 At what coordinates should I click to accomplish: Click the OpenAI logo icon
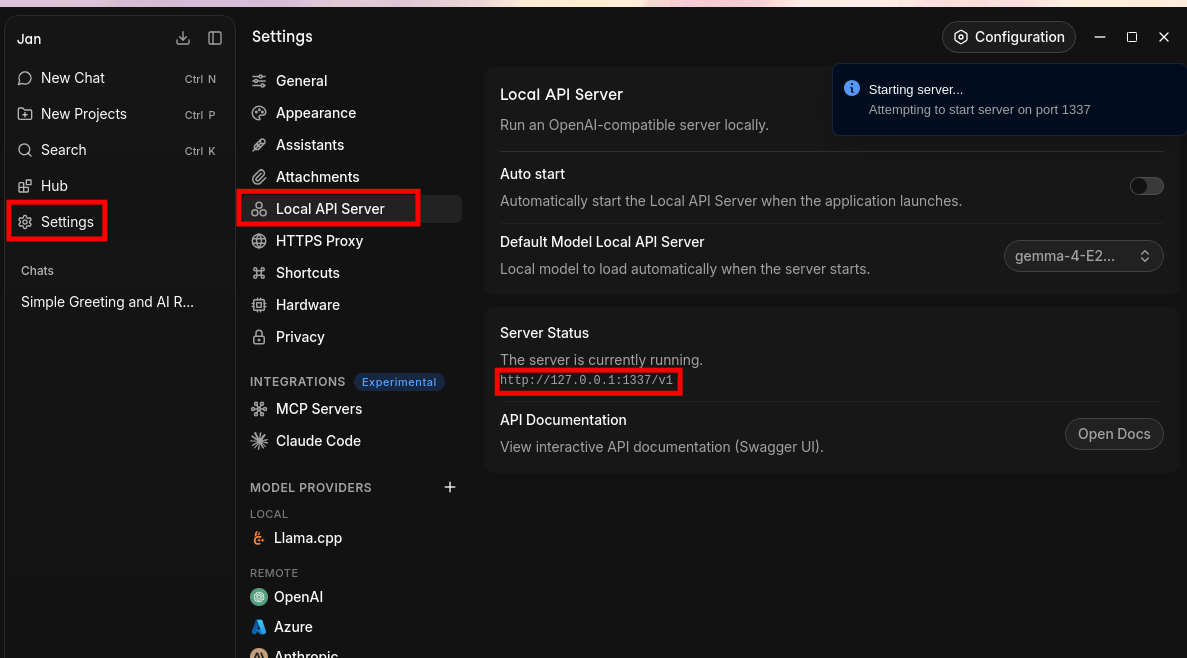tap(259, 597)
